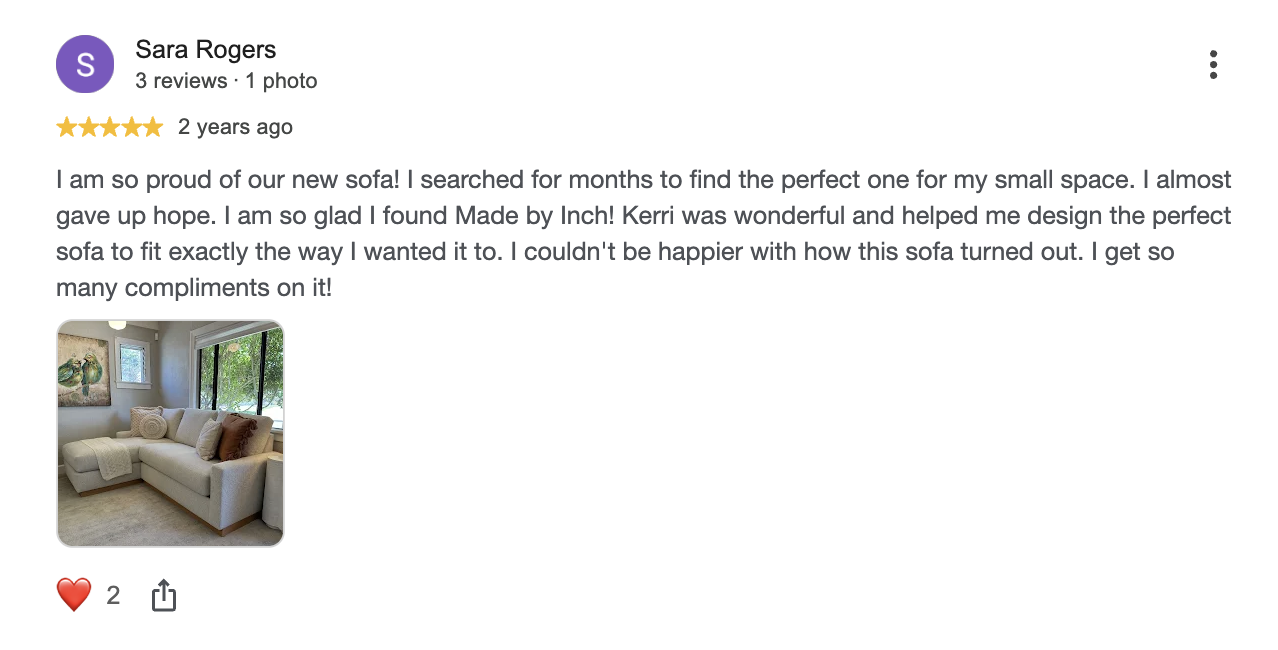Open the three-dot more options menu
The width and height of the screenshot is (1278, 650).
click(x=1213, y=65)
